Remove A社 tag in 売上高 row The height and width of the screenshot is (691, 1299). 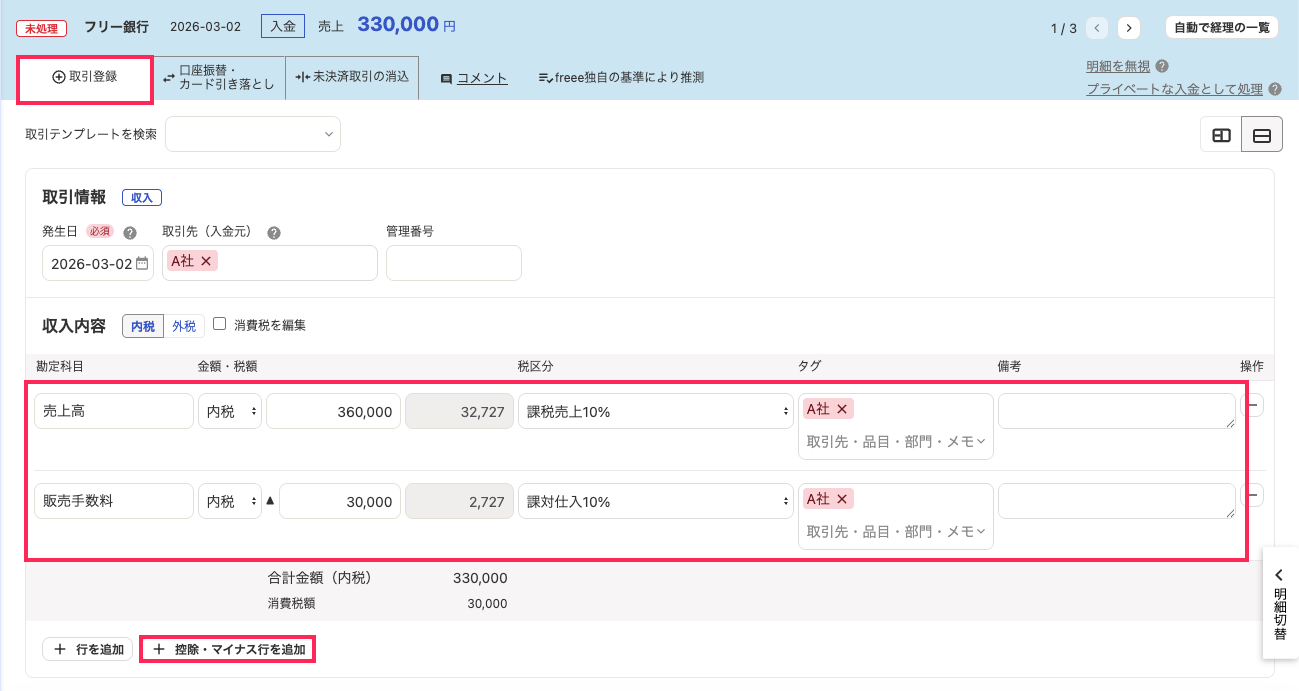click(x=842, y=409)
